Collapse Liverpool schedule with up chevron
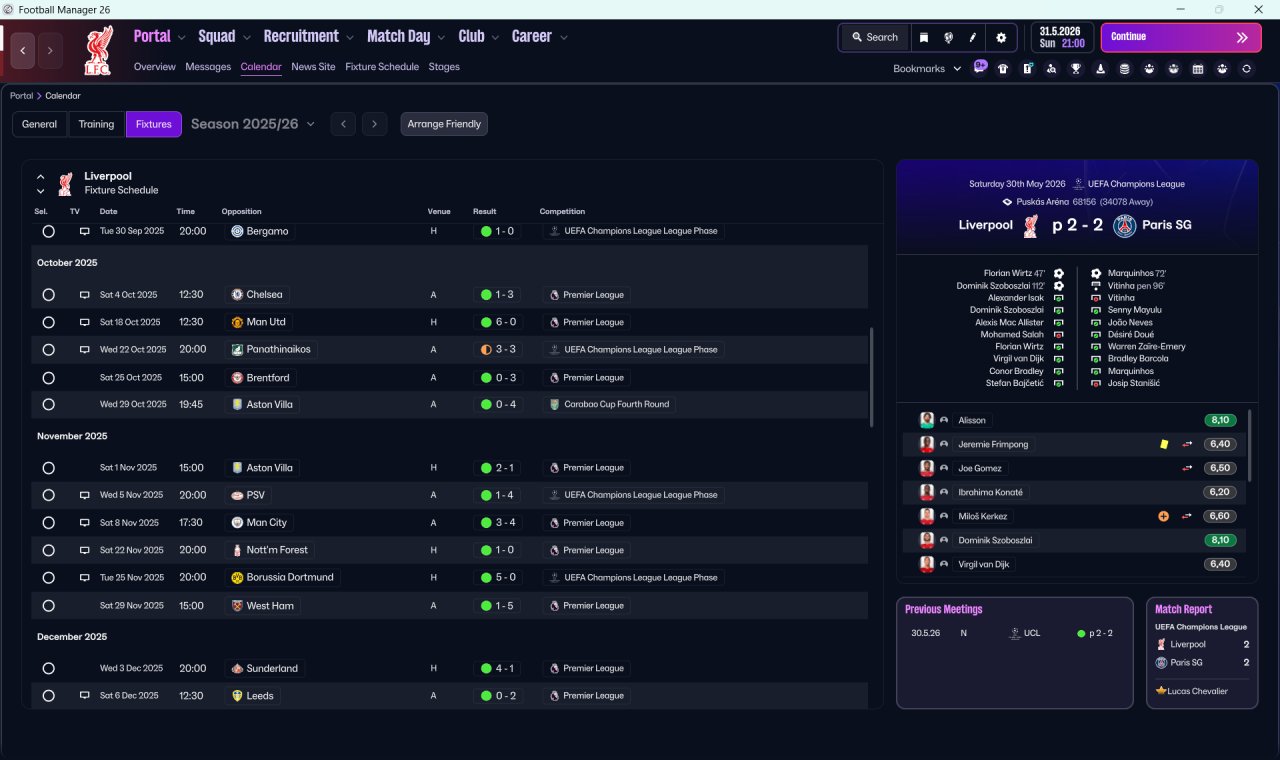This screenshot has width=1280, height=760. tap(41, 177)
